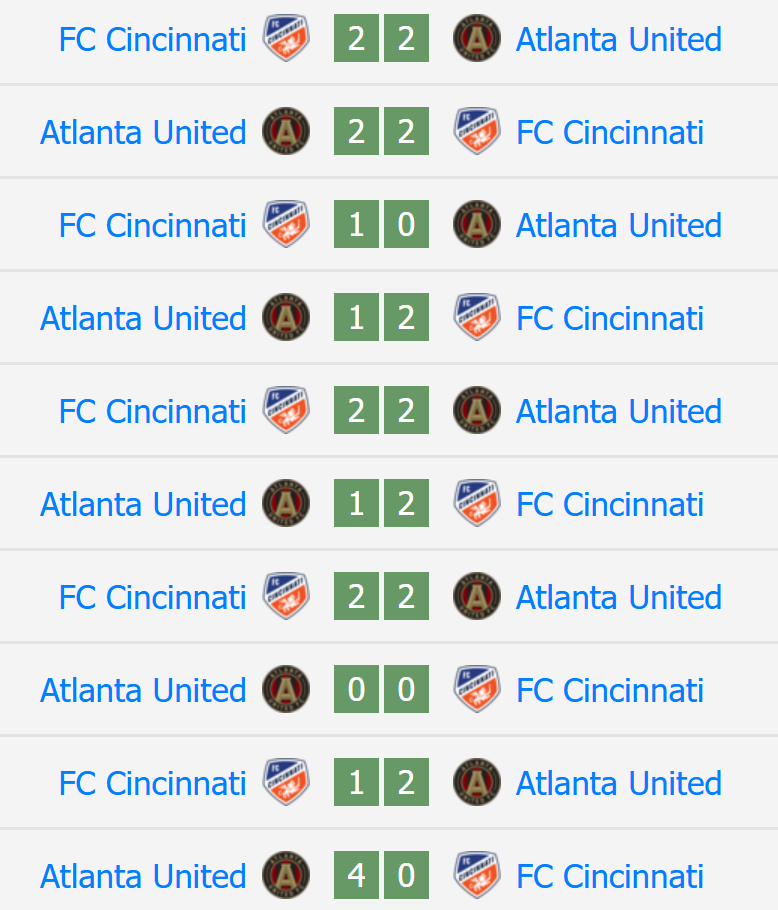The width and height of the screenshot is (778, 910).
Task: Click FC Cincinnati's 1 score in the 1-0 match
Action: click(x=356, y=225)
